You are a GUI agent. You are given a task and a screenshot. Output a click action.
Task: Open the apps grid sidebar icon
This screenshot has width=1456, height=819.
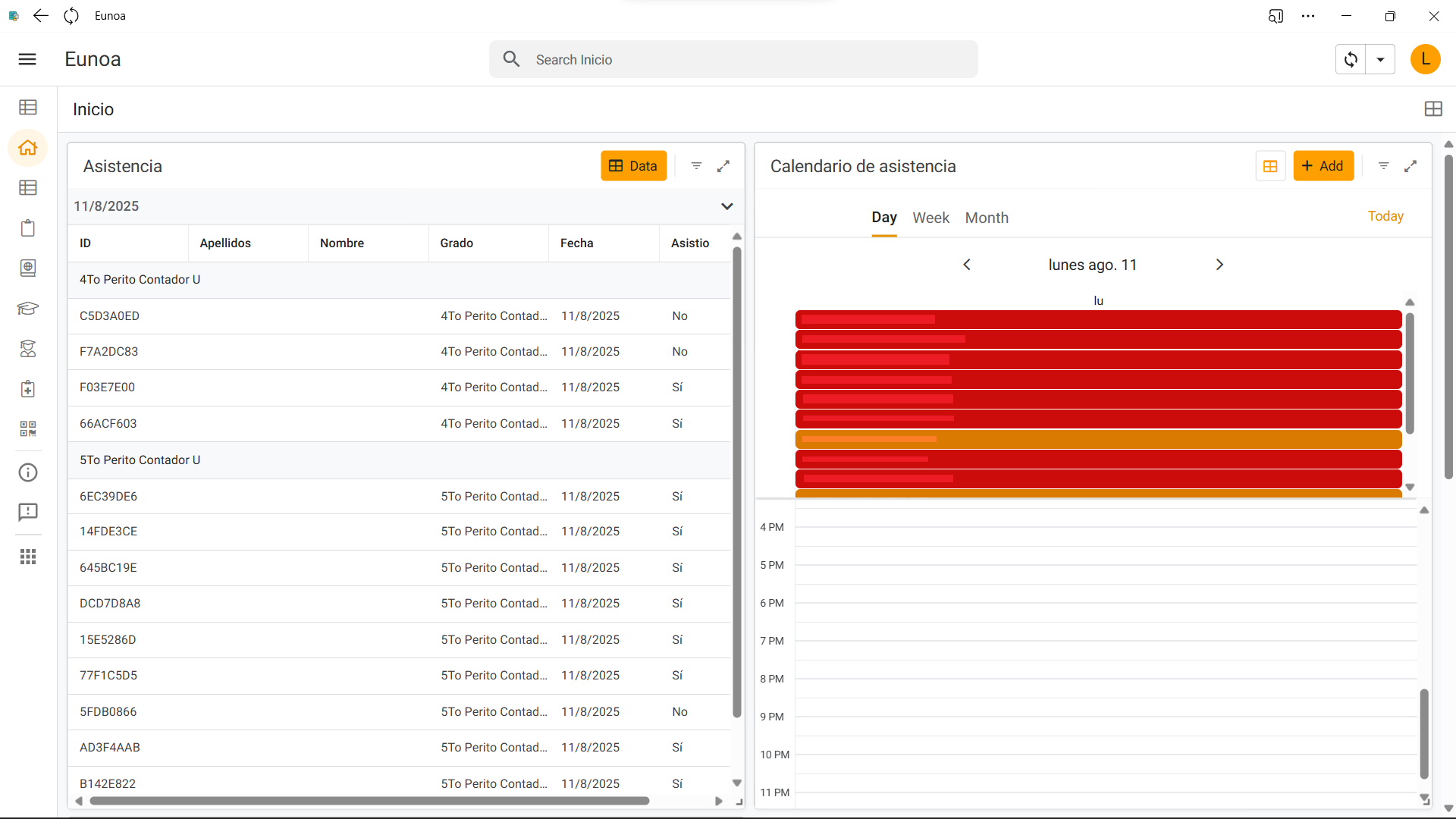28,557
